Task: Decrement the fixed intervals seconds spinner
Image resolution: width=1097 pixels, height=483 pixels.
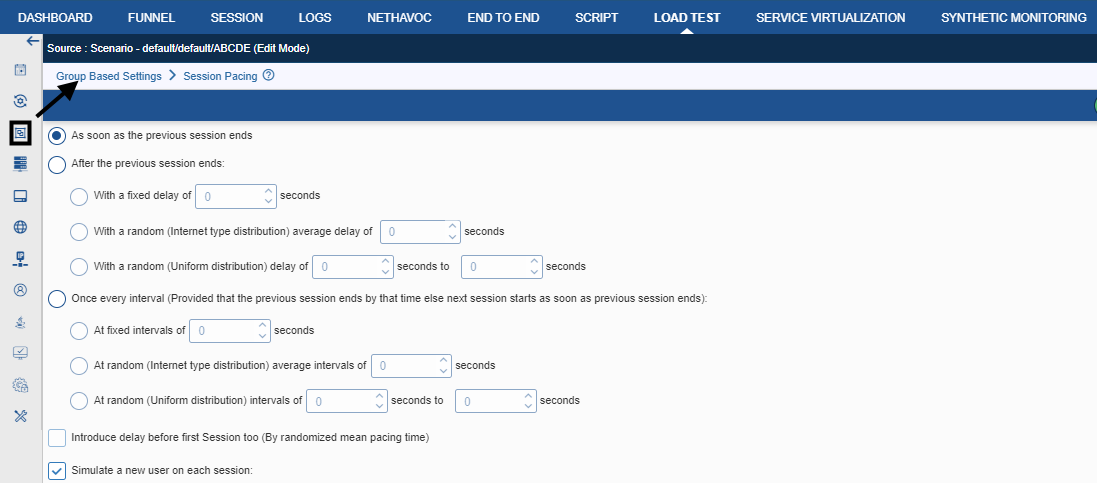Action: click(x=262, y=336)
